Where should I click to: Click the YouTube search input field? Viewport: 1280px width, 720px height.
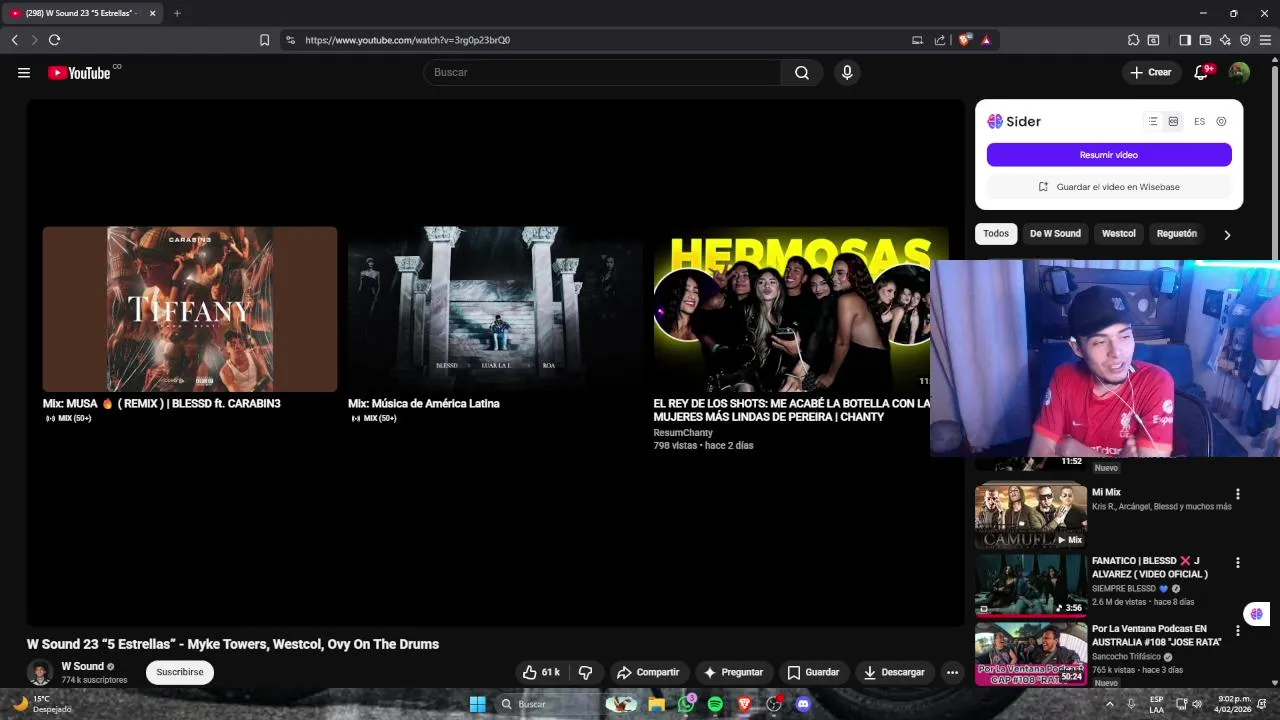[602, 72]
